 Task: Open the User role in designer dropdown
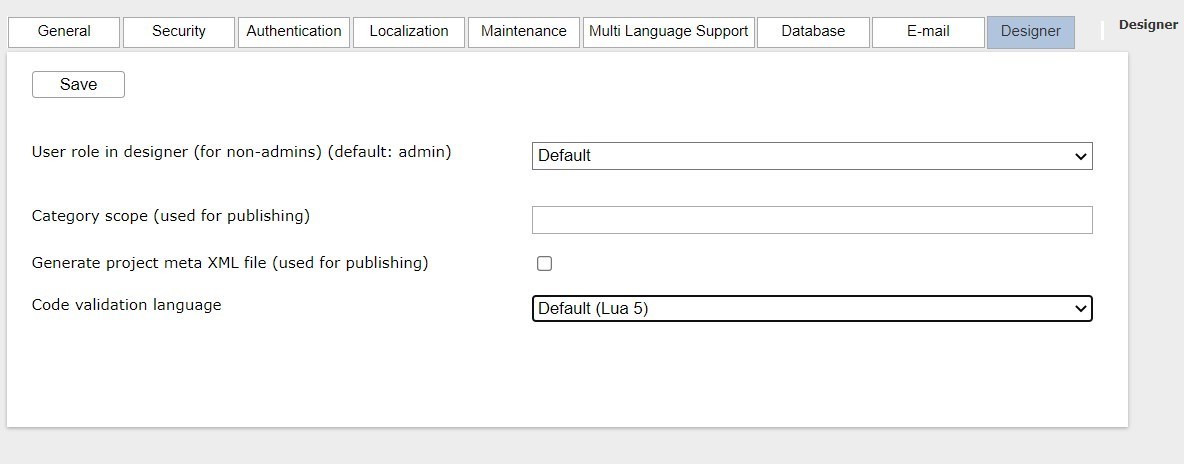click(x=812, y=156)
